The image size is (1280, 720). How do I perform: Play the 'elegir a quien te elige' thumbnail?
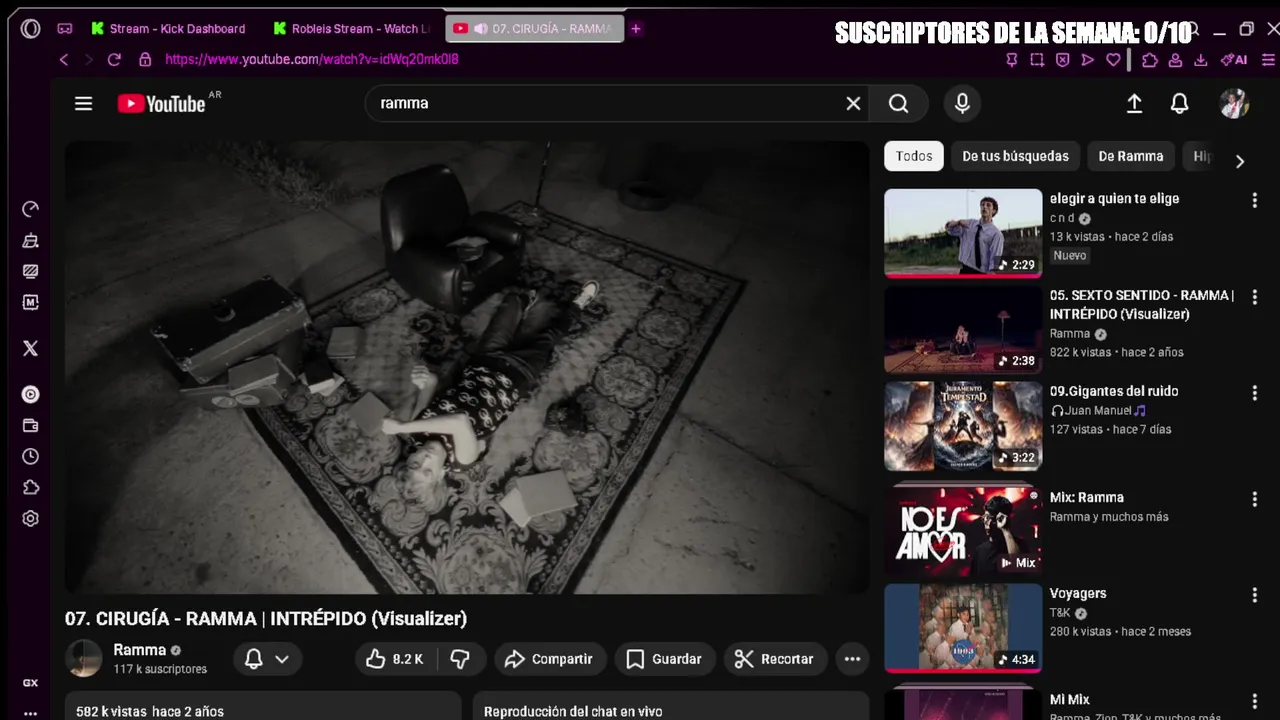[x=963, y=233]
